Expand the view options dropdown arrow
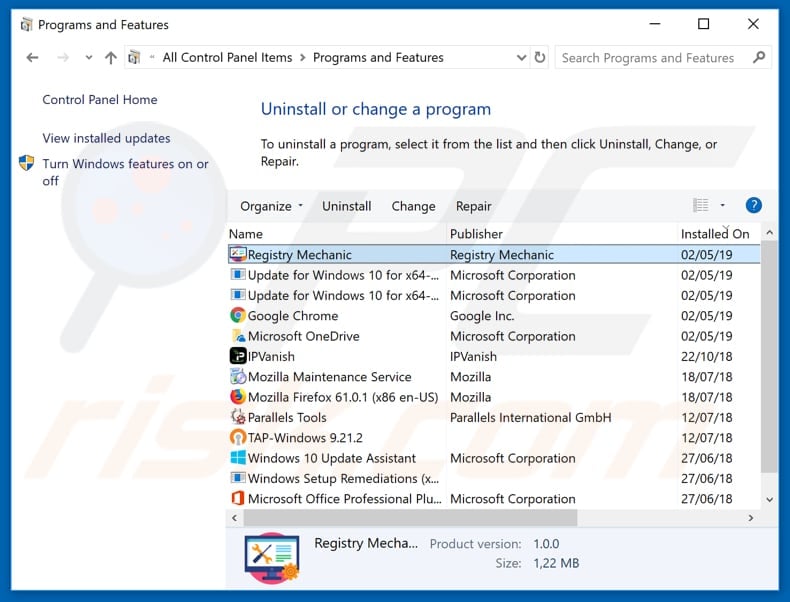790x602 pixels. tap(722, 206)
